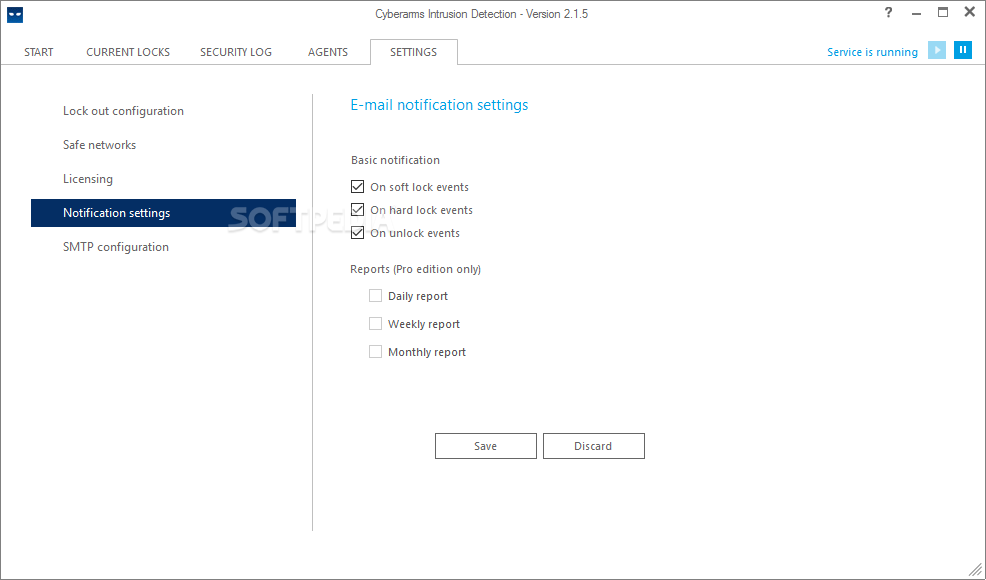This screenshot has width=986, height=580.
Task: Start the service with play button
Action: [x=936, y=50]
